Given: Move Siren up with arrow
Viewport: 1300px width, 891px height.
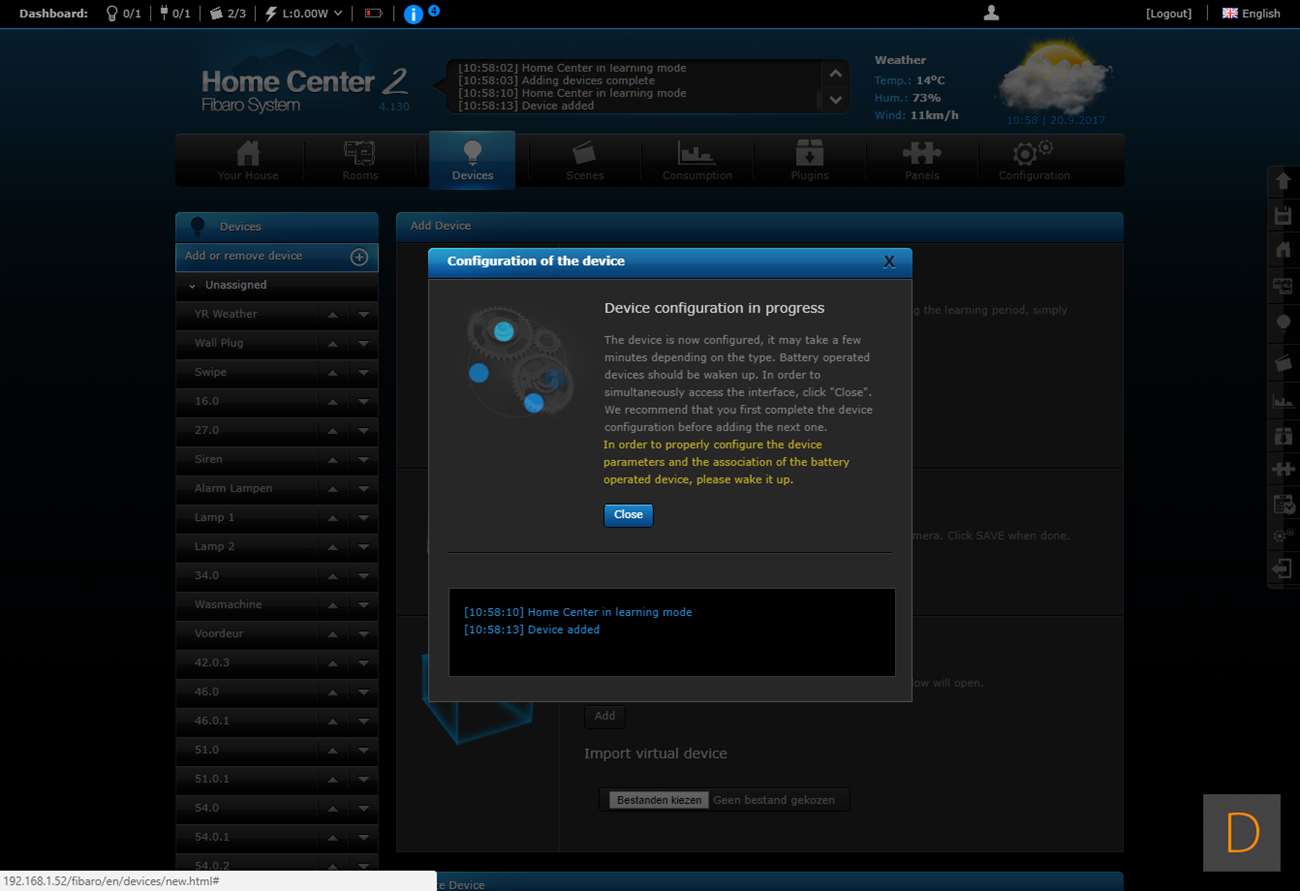Looking at the screenshot, I should [x=332, y=460].
